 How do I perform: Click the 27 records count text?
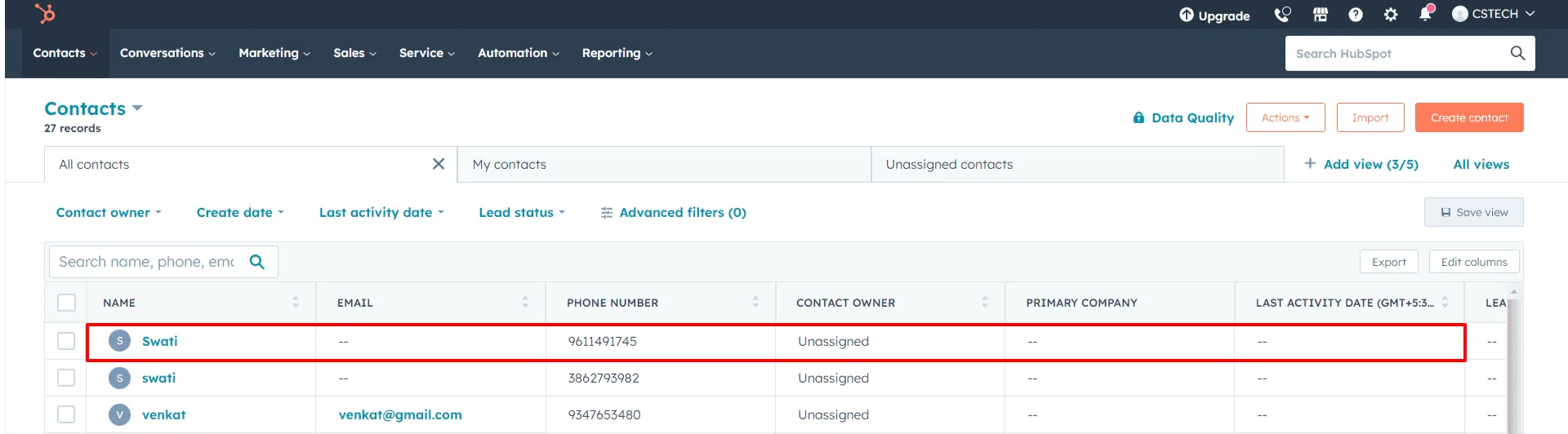click(x=73, y=128)
